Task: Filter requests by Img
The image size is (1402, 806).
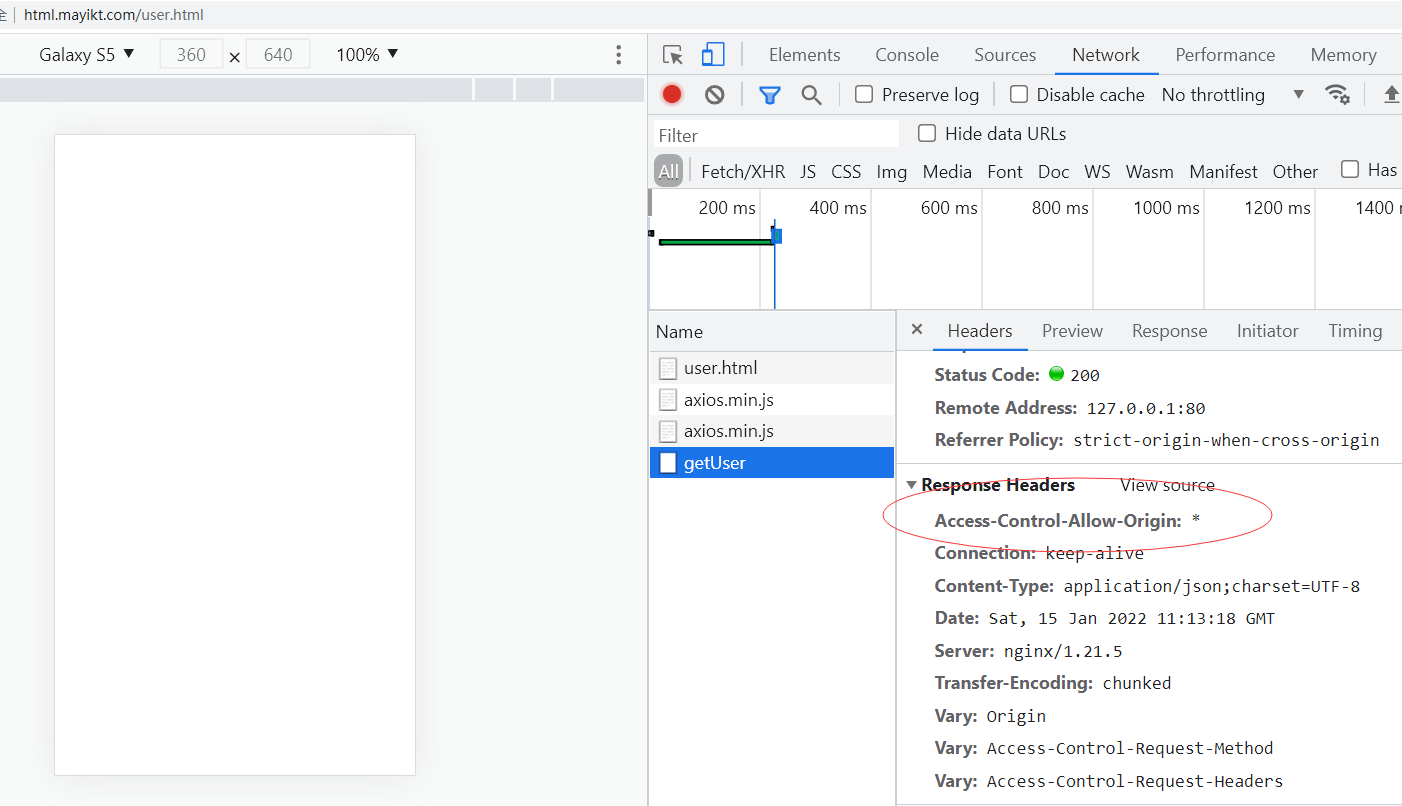Action: coord(892,172)
